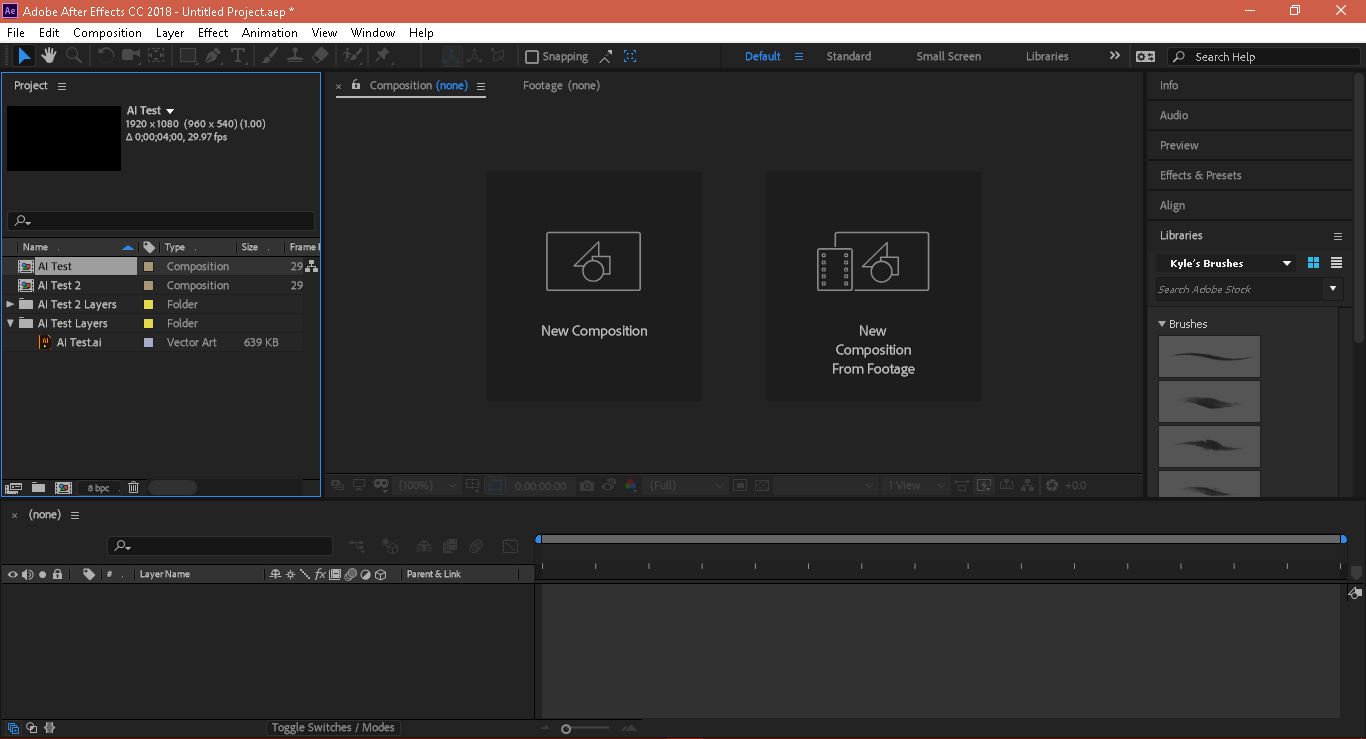This screenshot has height=739, width=1366.
Task: Select the Hand tool
Action: (x=48, y=56)
